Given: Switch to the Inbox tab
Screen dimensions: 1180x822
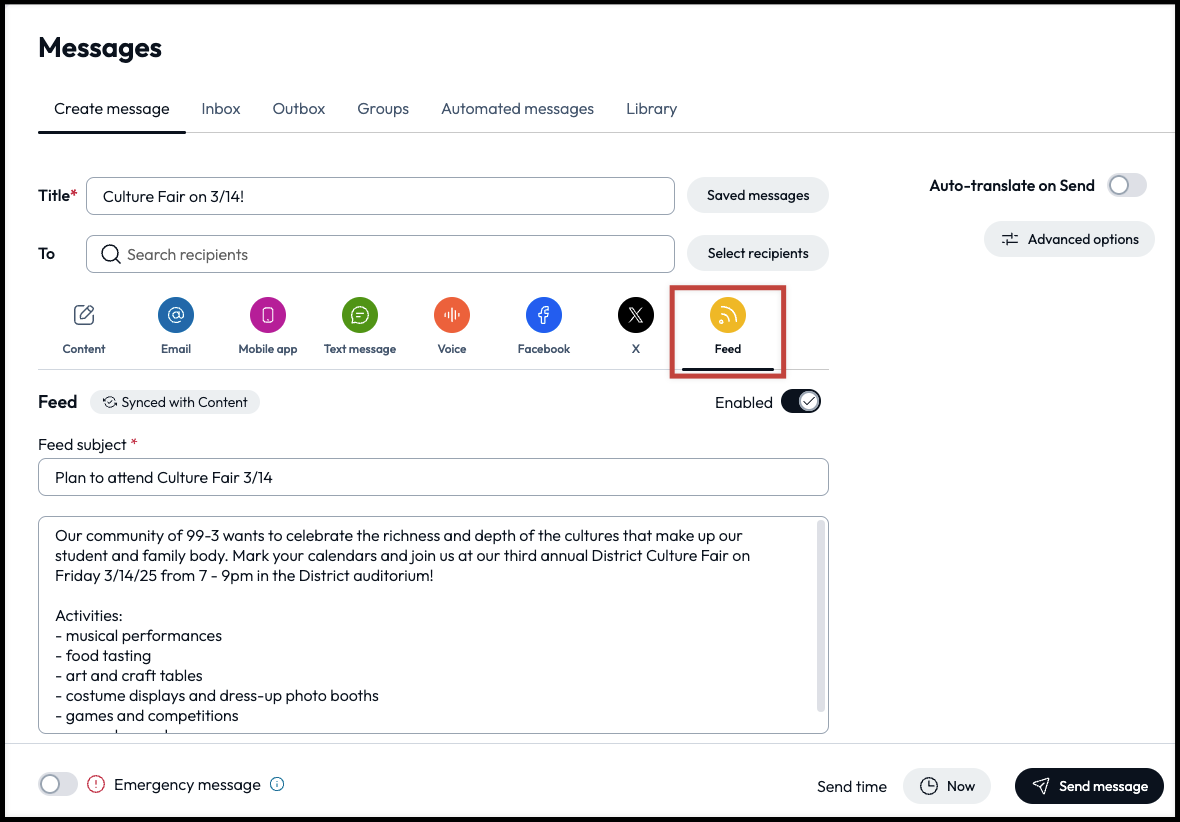Looking at the screenshot, I should pyautogui.click(x=221, y=109).
